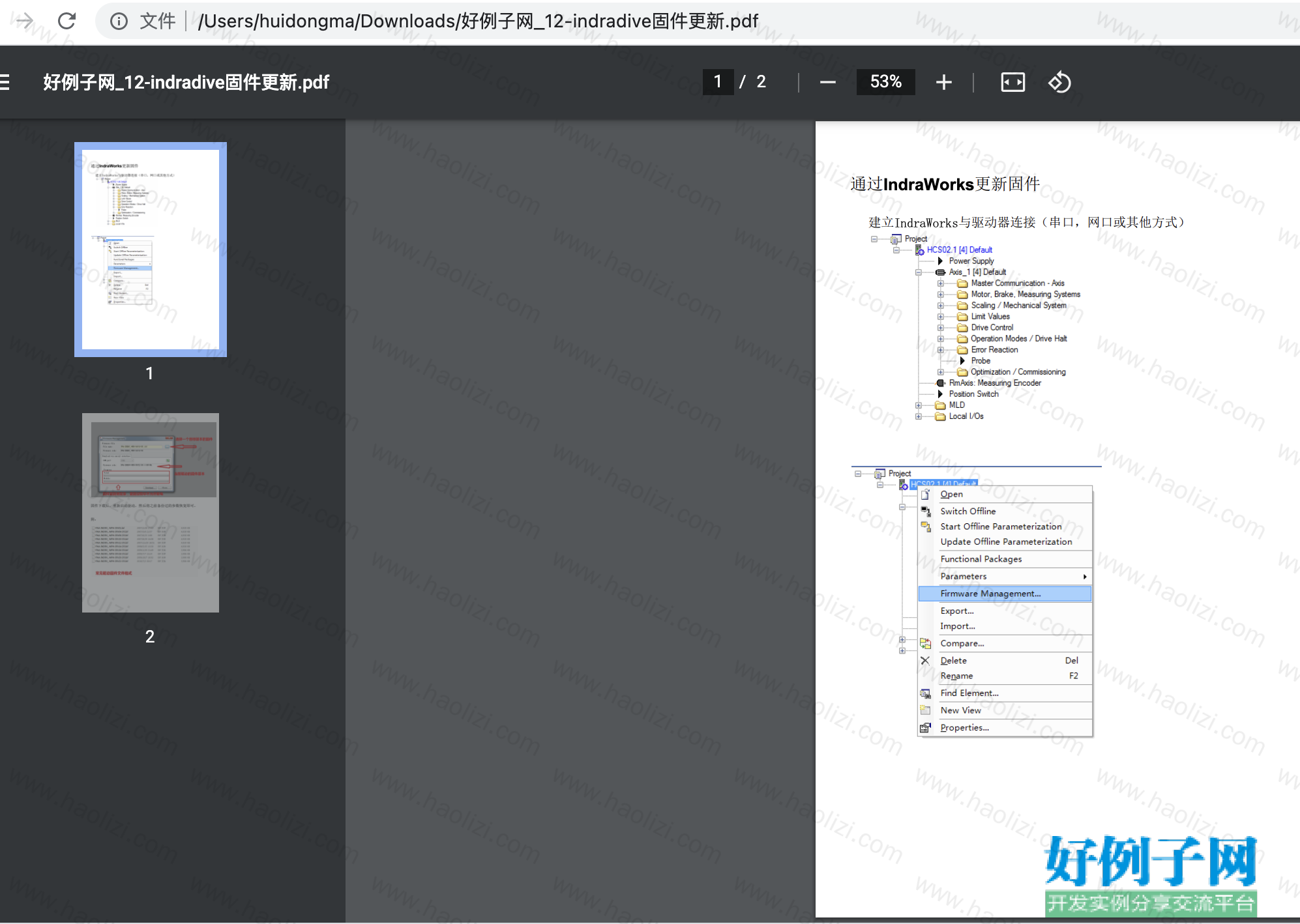Choose Update Offline Parameterization
1300x924 pixels.
tap(1006, 542)
